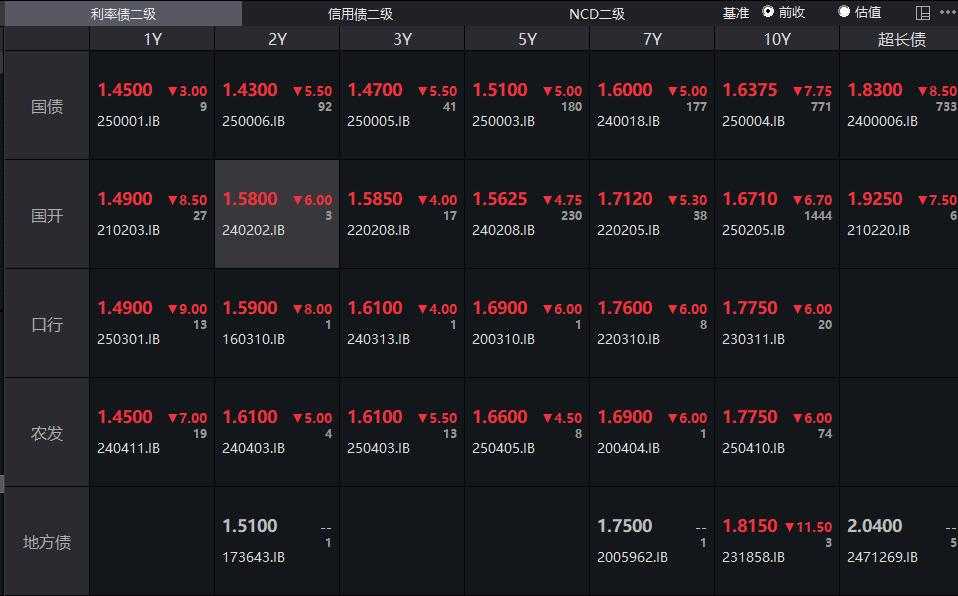This screenshot has width=958, height=596.
Task: Select the 地方债 10Y bond 231858.IB
Action: tap(776, 542)
